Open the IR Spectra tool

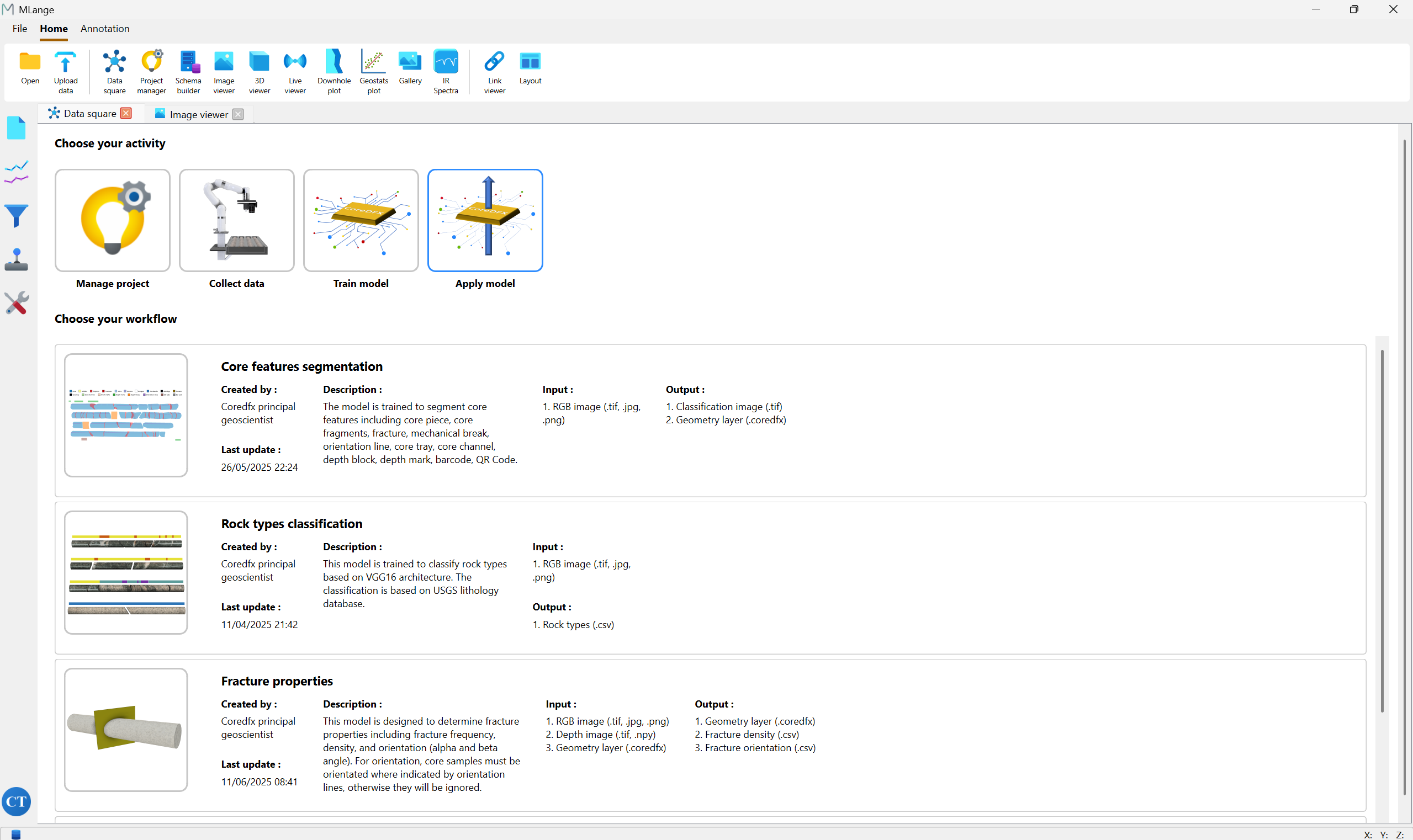click(x=446, y=71)
